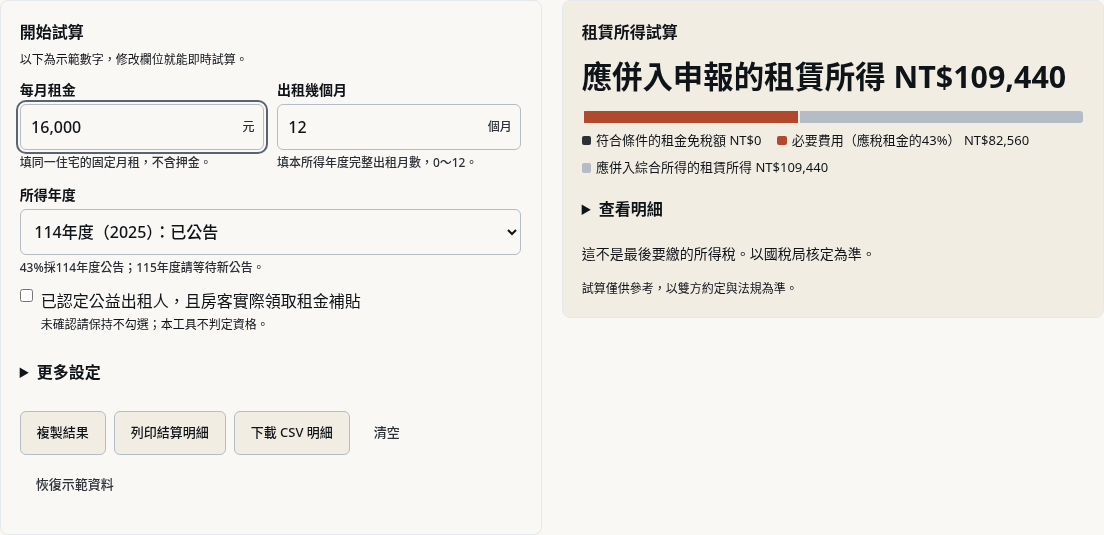Click the 以下為示範數字 description text
This screenshot has height=535, width=1104.
click(133, 58)
